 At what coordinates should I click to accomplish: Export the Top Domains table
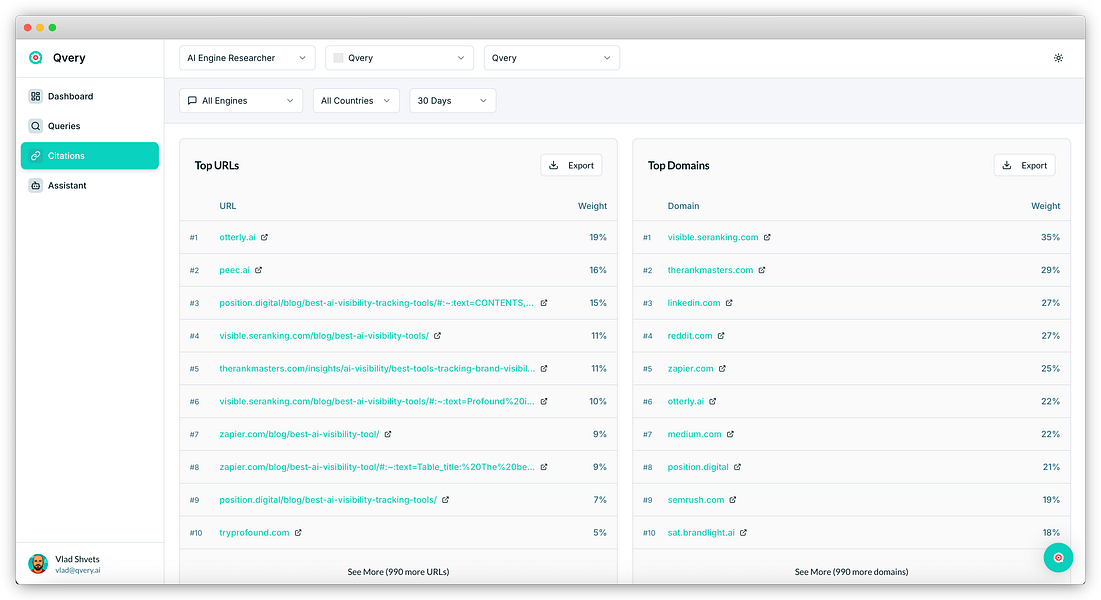[x=1024, y=165]
